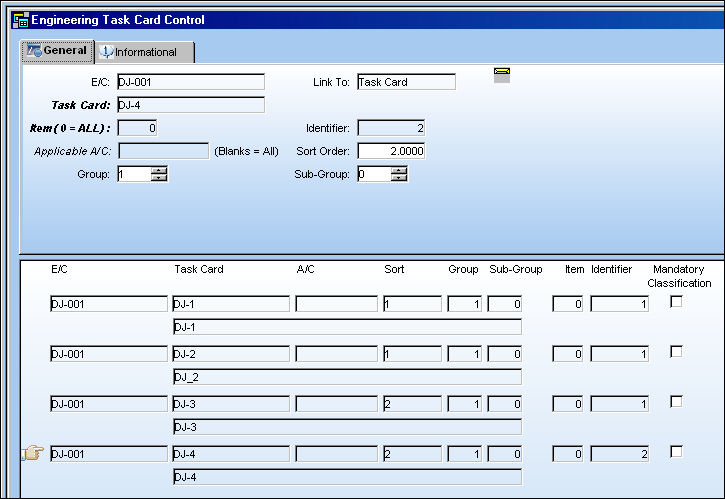Click inside the Sub-Group spinner text box
The image size is (725, 499).
[x=375, y=174]
